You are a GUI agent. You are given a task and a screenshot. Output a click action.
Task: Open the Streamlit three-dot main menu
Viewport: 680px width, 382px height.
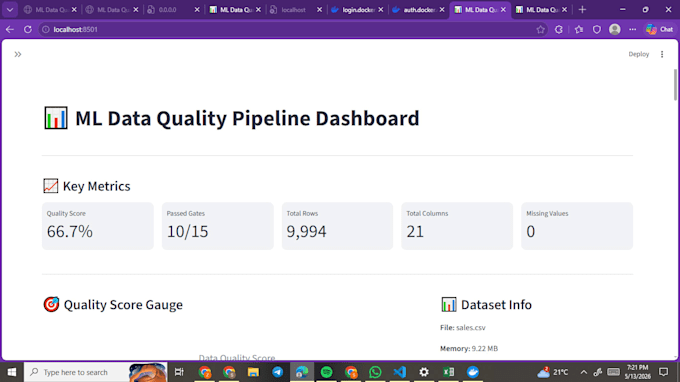click(x=662, y=54)
